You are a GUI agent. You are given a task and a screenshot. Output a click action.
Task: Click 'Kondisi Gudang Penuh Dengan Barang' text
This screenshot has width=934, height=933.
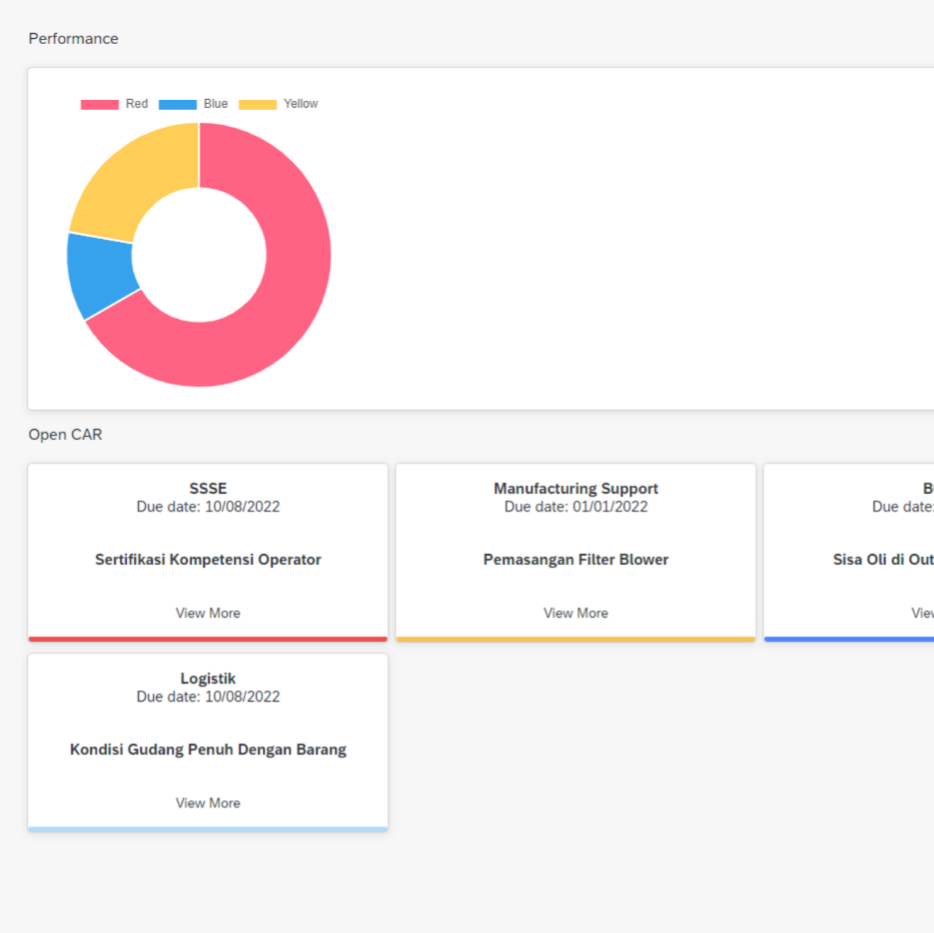tap(208, 750)
